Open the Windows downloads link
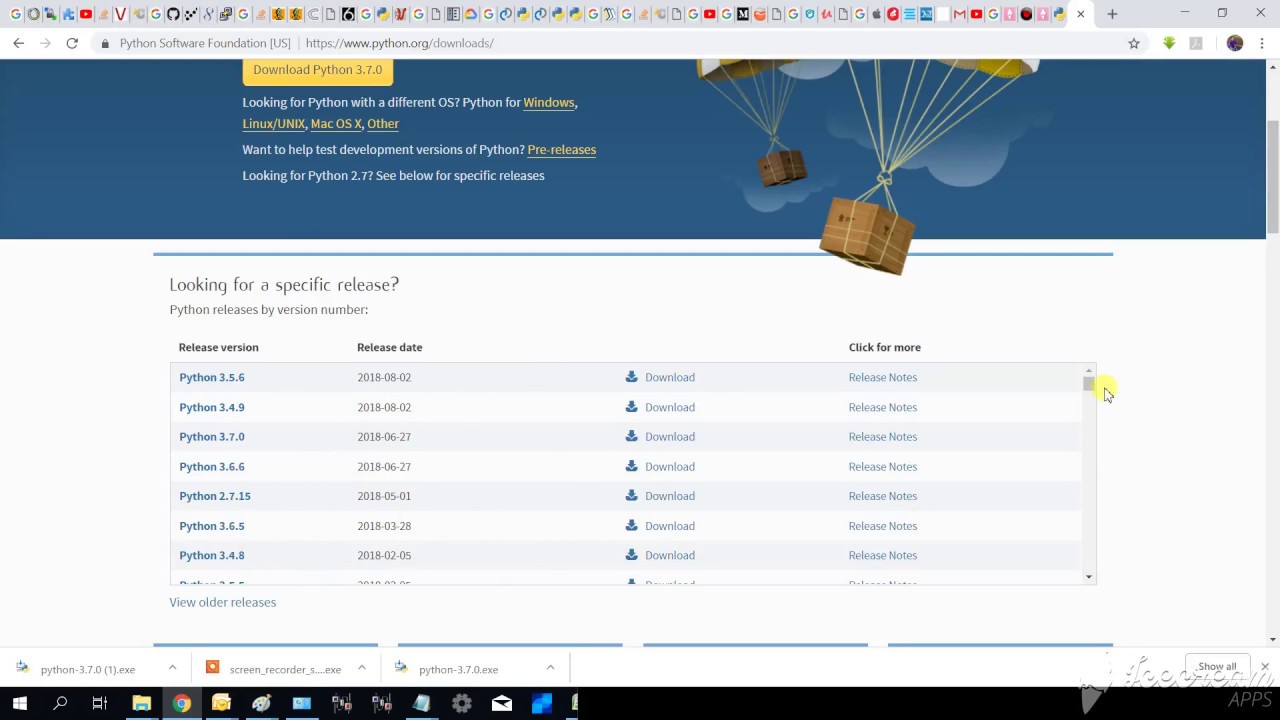The height and width of the screenshot is (720, 1280). [x=549, y=102]
